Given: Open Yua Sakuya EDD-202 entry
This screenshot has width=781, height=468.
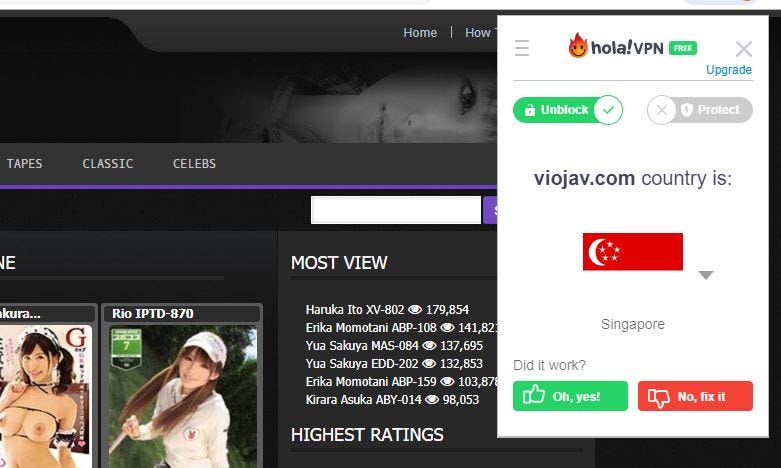Looking at the screenshot, I should point(362,363).
